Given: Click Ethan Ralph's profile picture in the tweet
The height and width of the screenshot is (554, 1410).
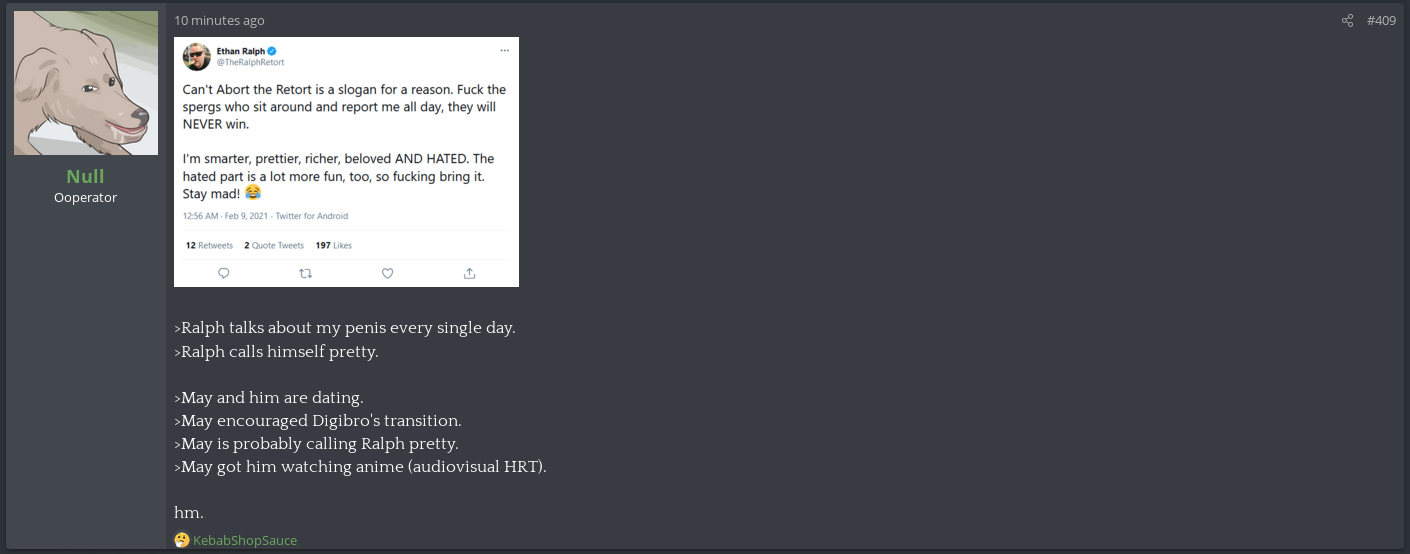Looking at the screenshot, I should (196, 57).
